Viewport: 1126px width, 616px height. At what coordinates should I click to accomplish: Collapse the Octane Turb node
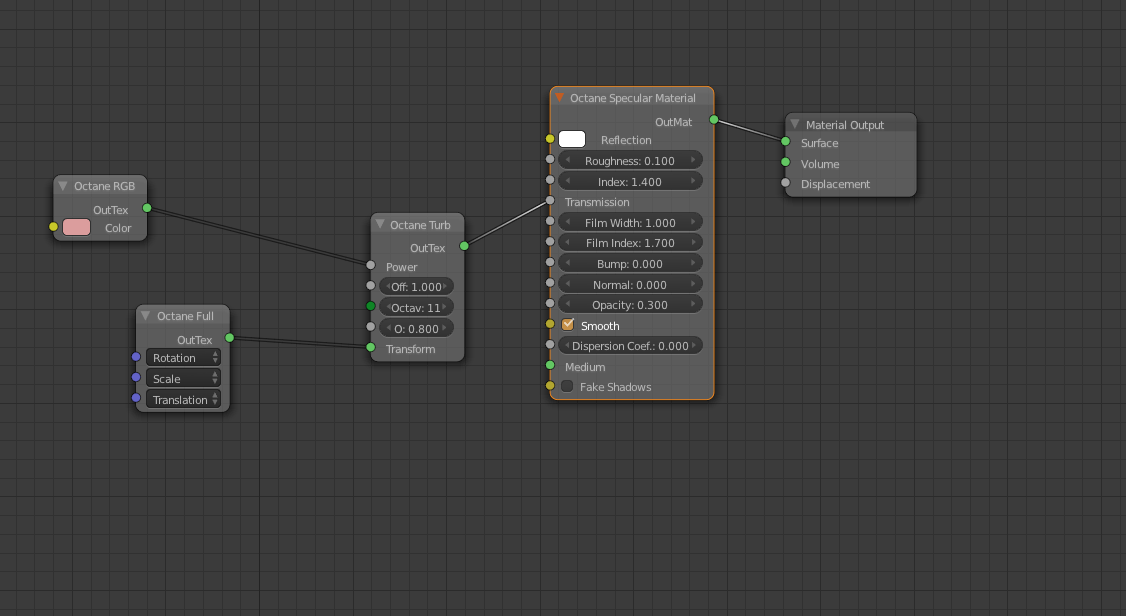(x=381, y=224)
